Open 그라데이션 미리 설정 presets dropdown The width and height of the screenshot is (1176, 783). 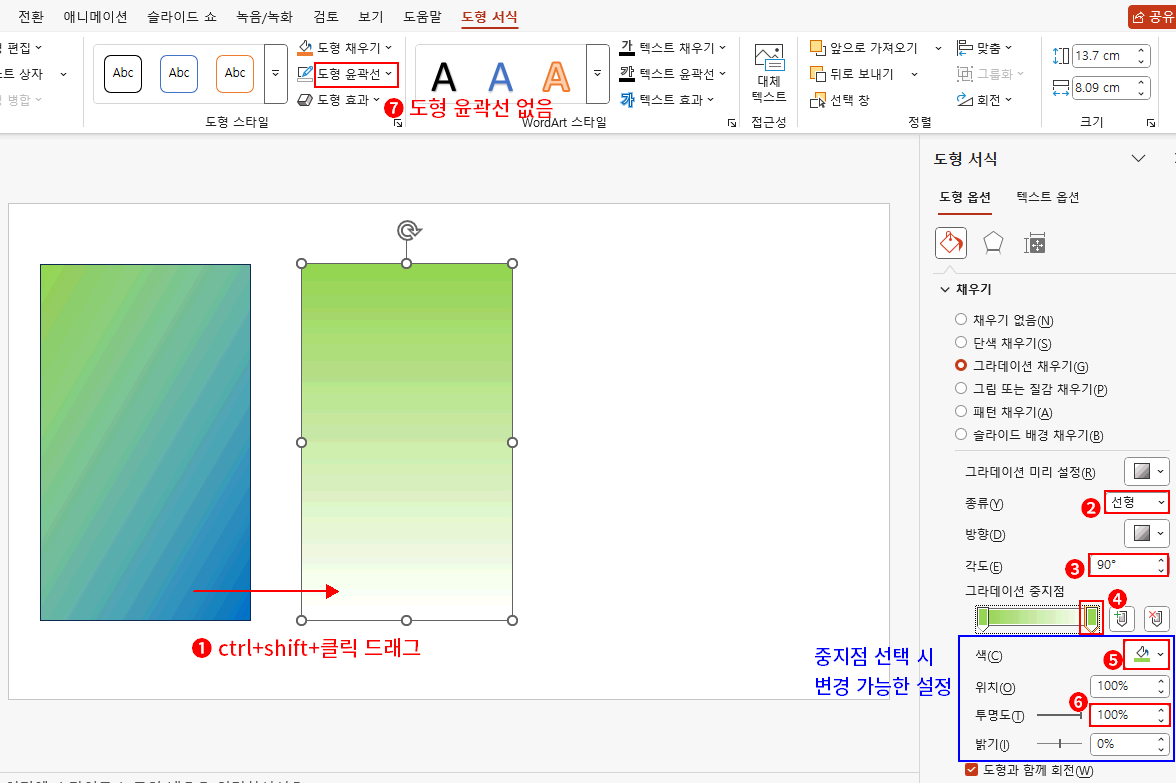pos(1146,471)
